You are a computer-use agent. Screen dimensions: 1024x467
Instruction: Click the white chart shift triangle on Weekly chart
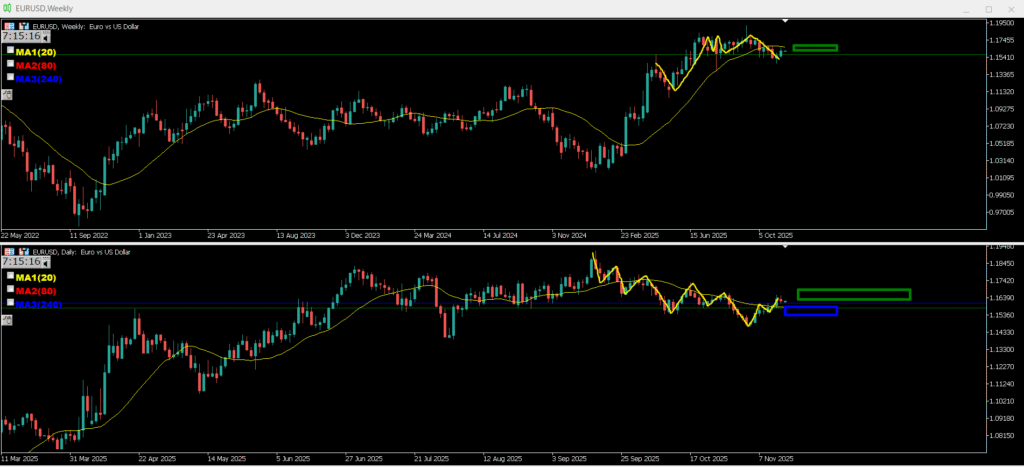click(786, 21)
